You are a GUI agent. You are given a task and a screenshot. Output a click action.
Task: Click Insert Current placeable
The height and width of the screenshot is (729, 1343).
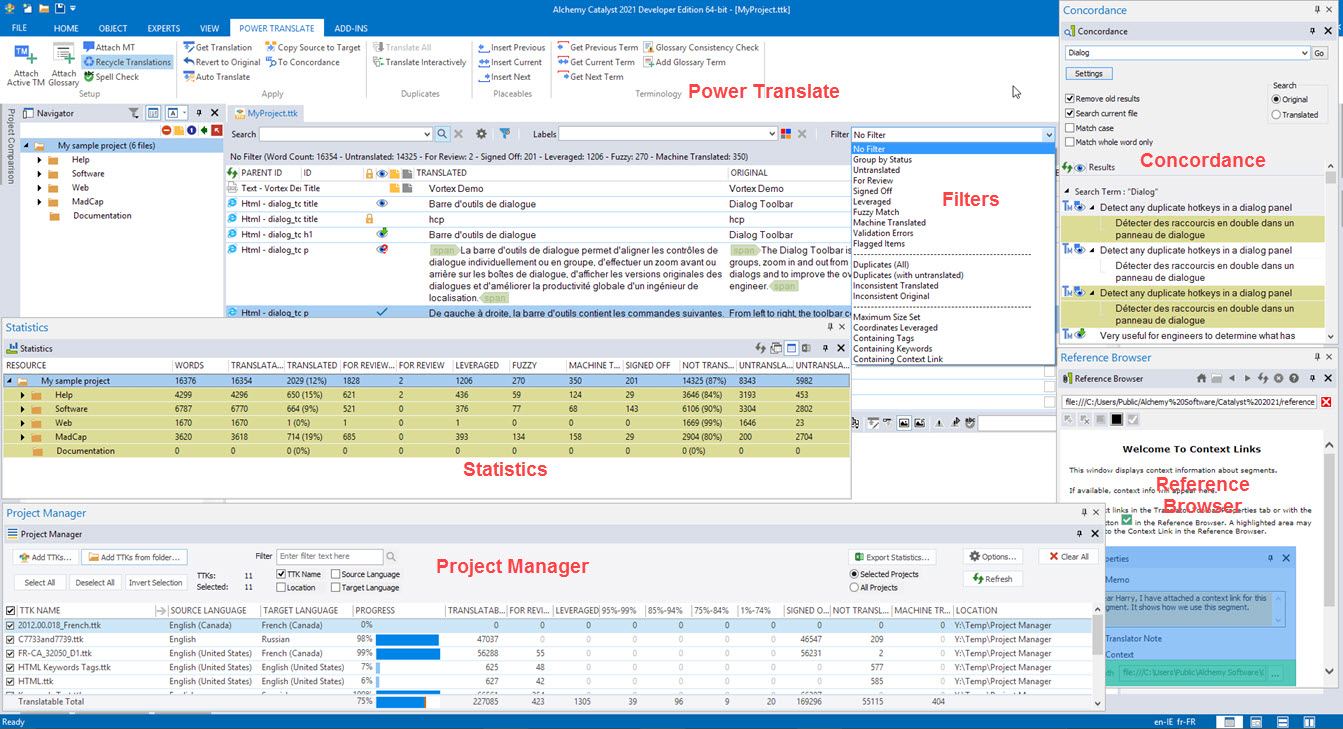510,62
